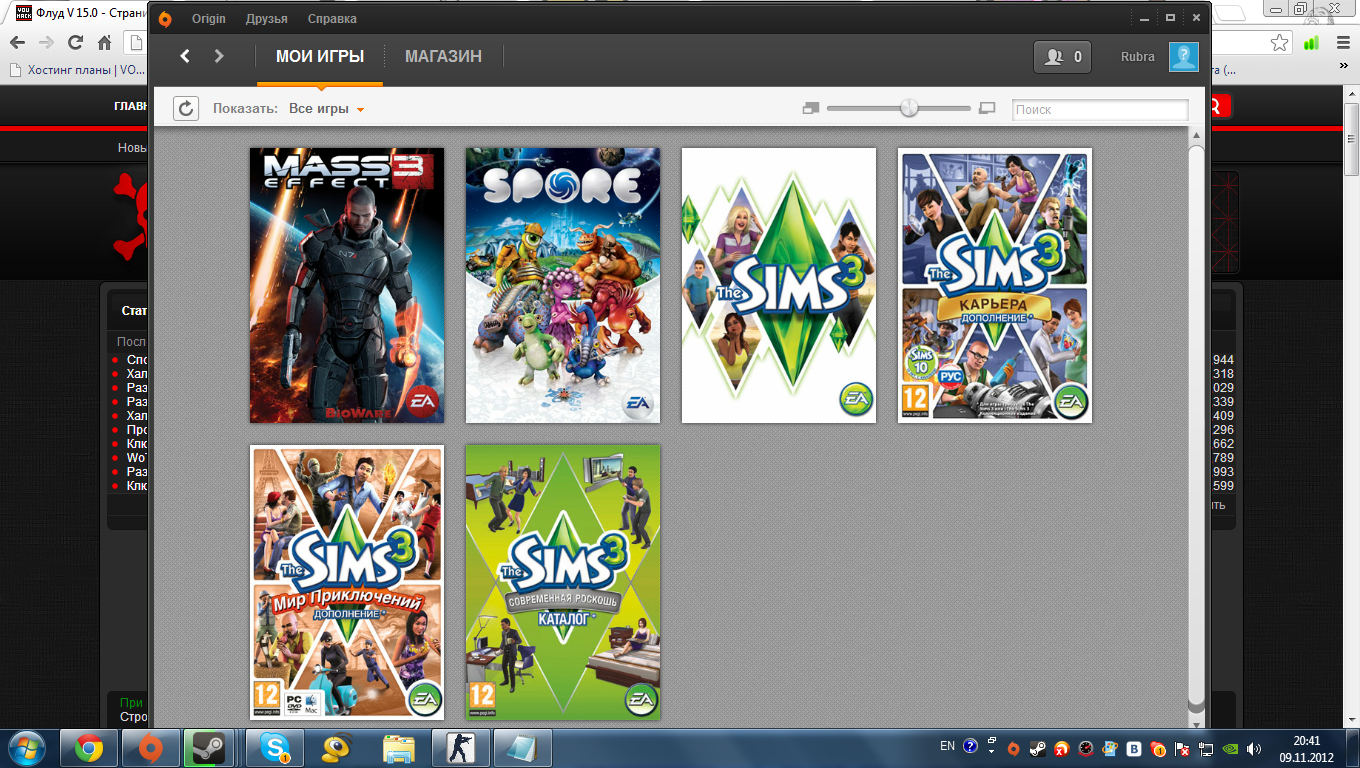Open the yellow smiley messenger taskbar icon
This screenshot has height=768, width=1360.
click(x=337, y=748)
